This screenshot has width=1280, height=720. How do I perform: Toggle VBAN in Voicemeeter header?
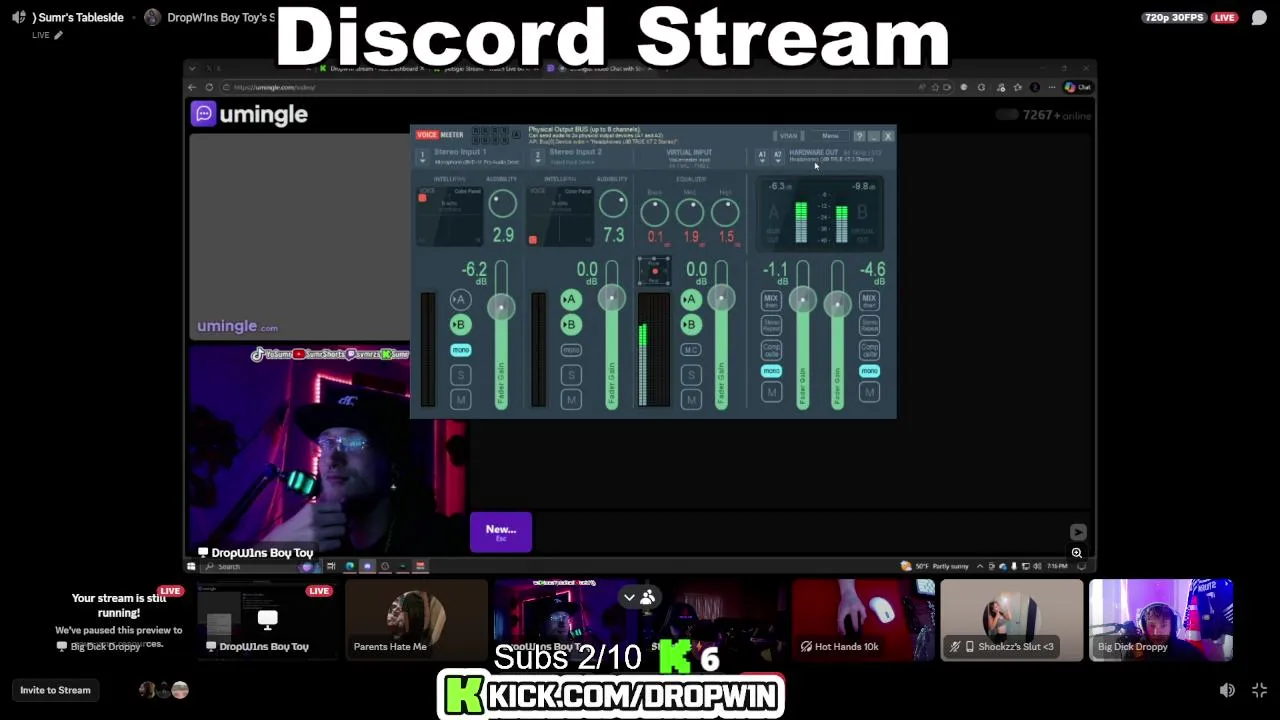click(788, 136)
